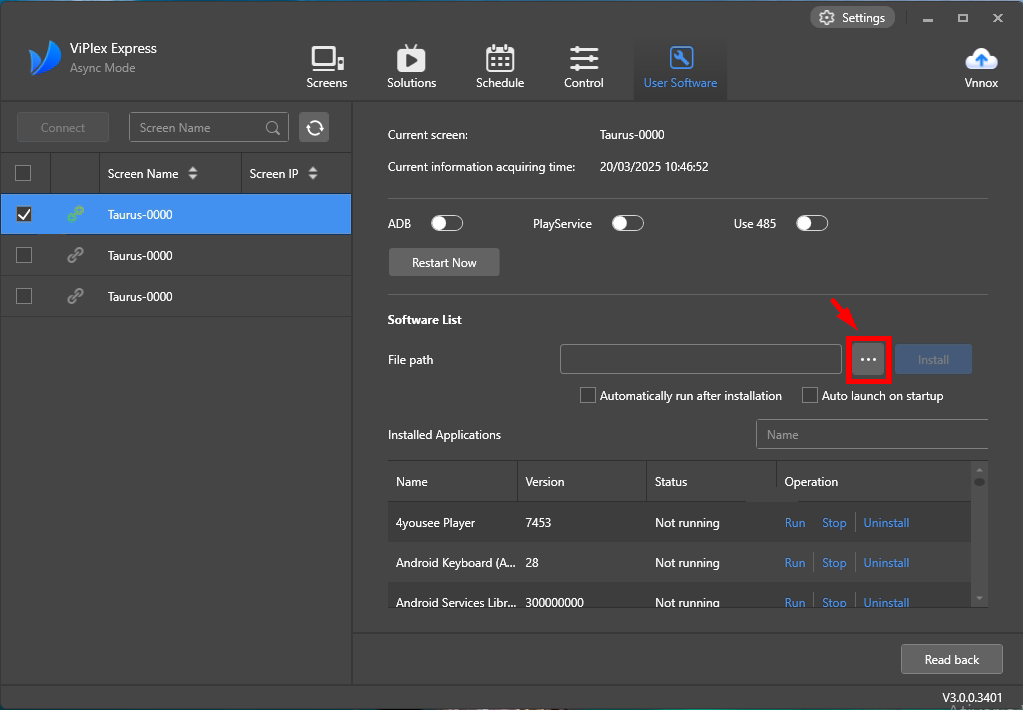The image size is (1023, 710).
Task: Open Settings with gear icon
Action: pyautogui.click(x=852, y=18)
